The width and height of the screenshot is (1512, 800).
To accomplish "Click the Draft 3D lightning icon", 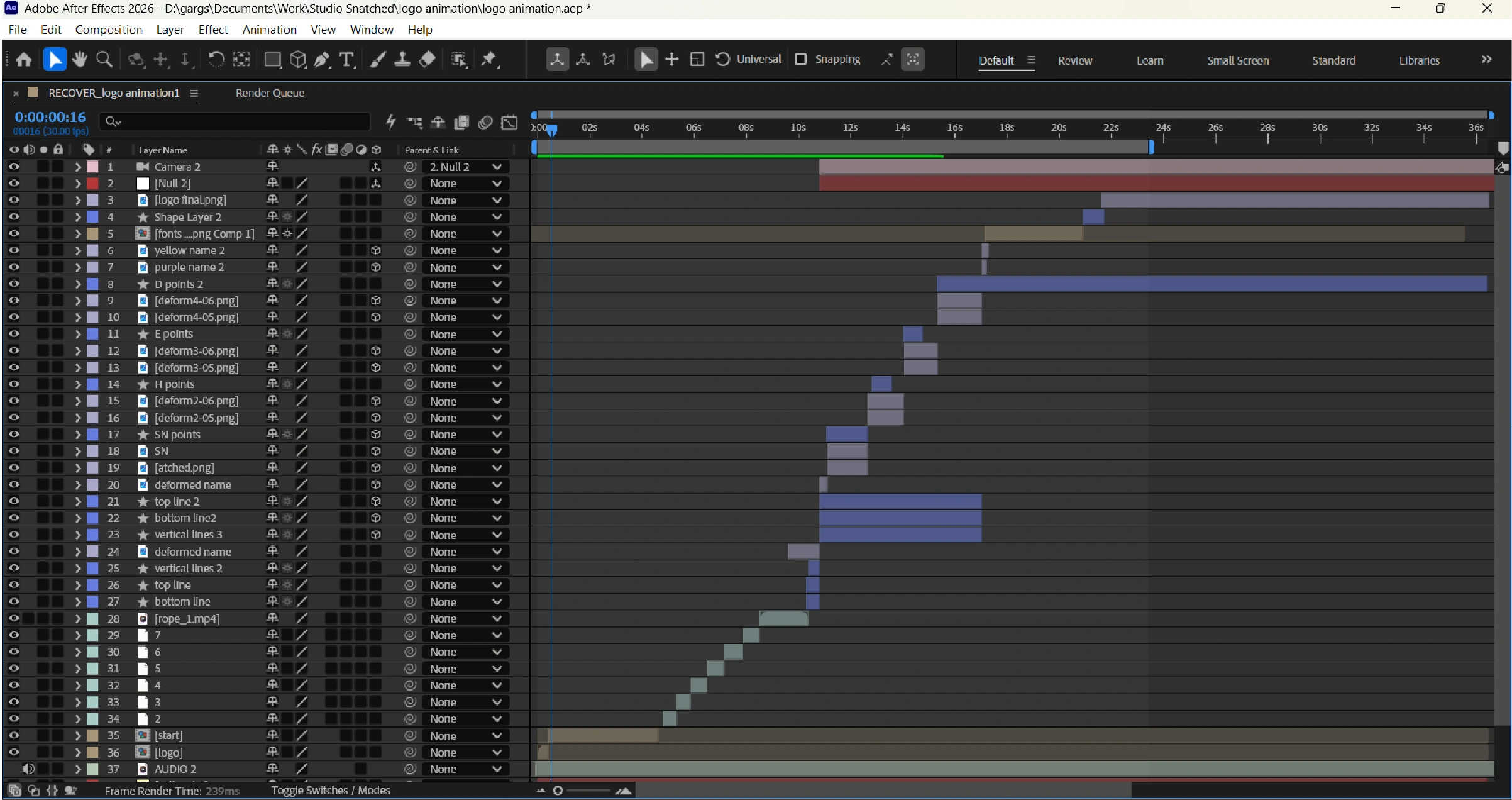I will click(390, 121).
